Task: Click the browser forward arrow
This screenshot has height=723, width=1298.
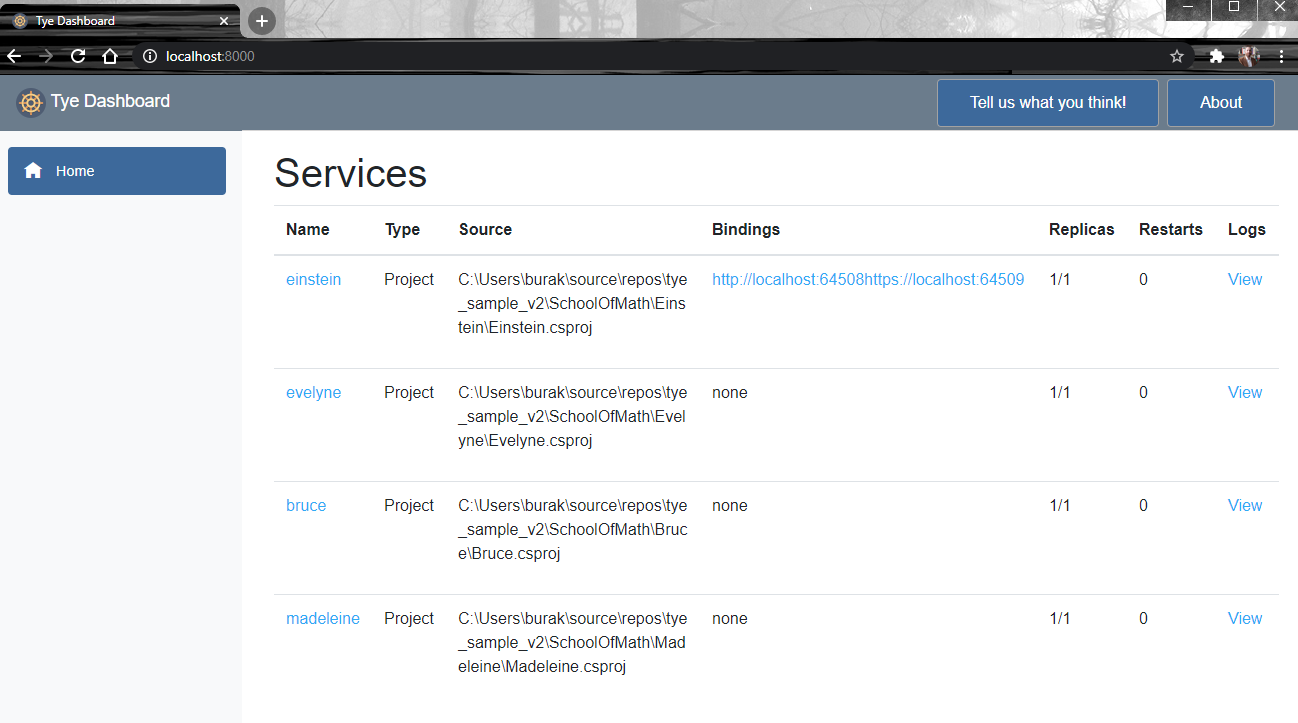Action: coord(46,56)
